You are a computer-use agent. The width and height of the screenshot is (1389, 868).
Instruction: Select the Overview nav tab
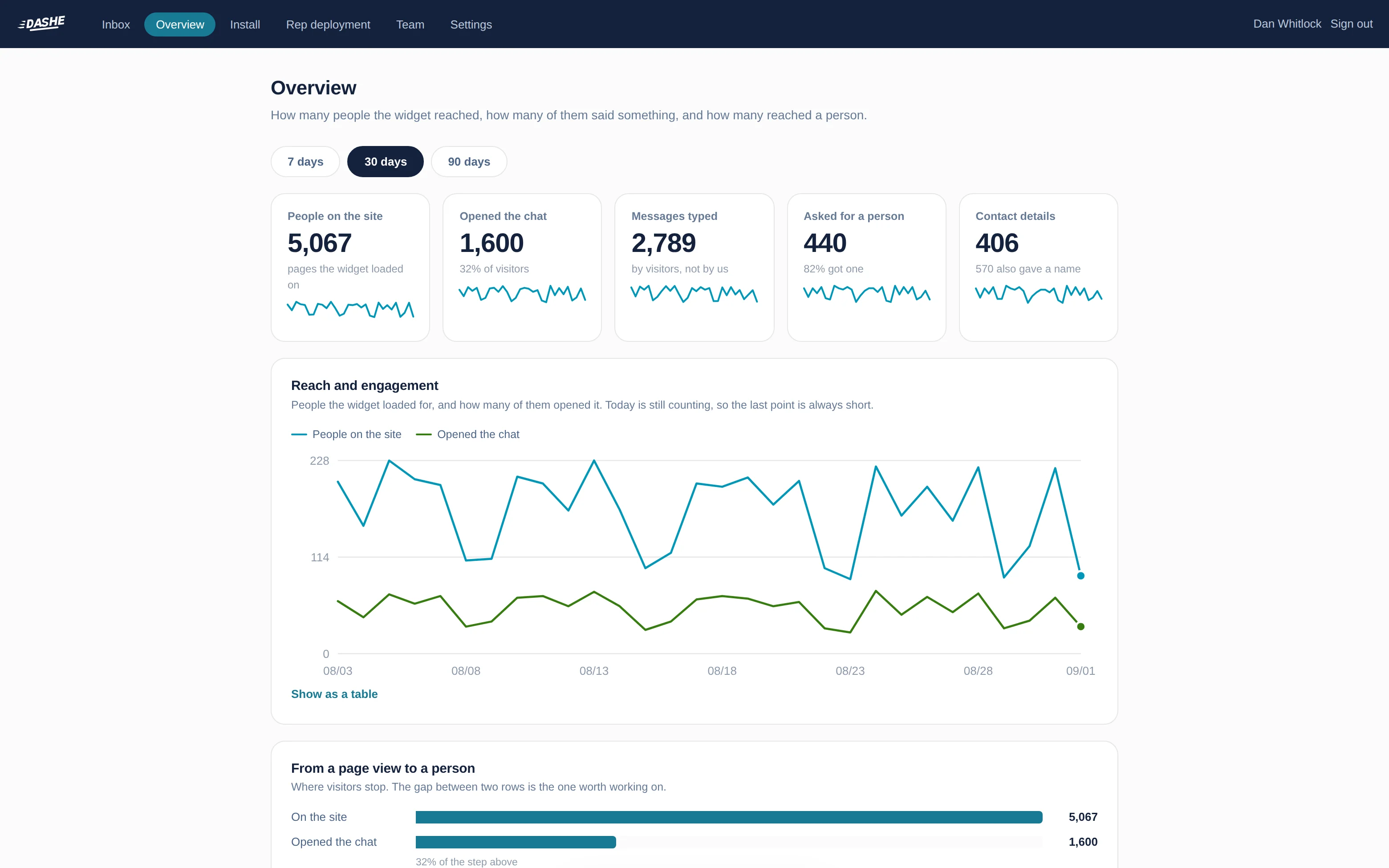[x=180, y=24]
